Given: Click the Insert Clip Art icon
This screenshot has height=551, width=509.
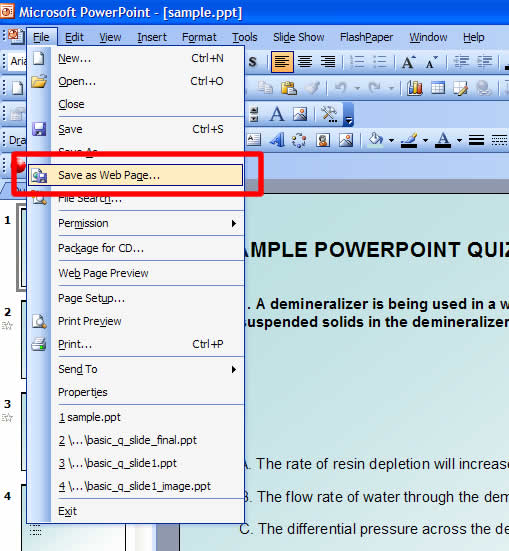Looking at the screenshot, I should (x=323, y=140).
